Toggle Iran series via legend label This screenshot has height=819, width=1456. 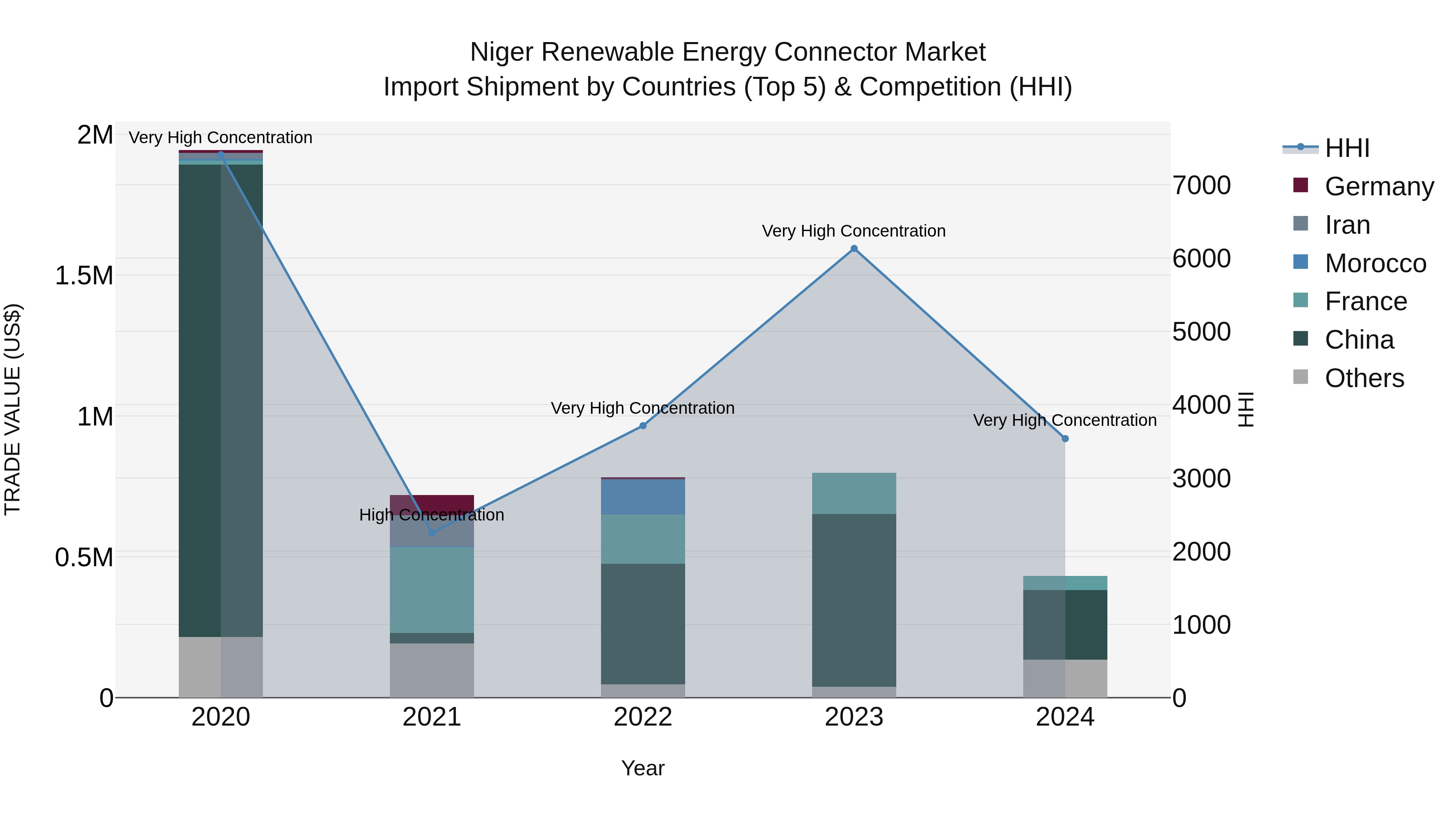click(1348, 225)
